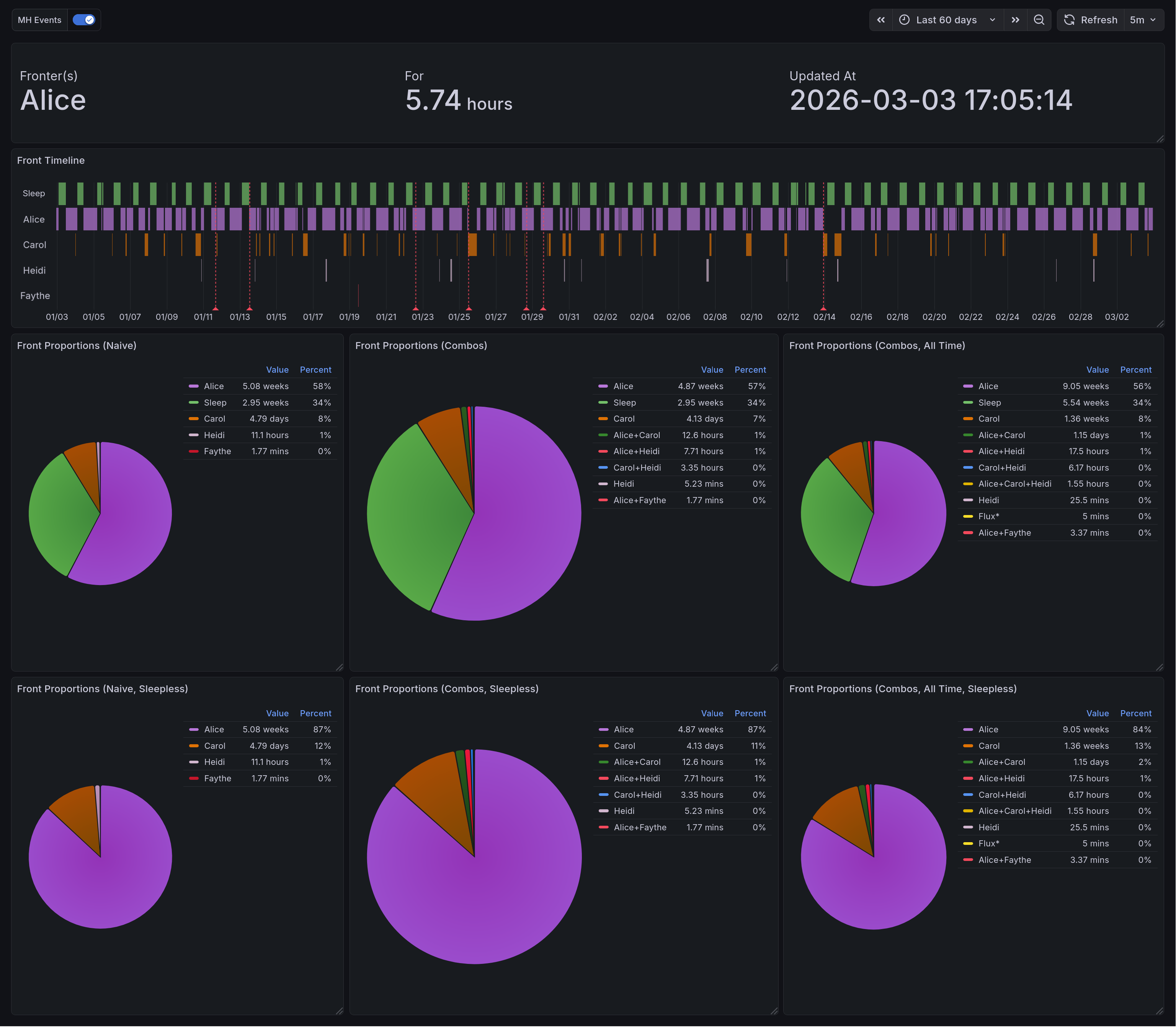Open the Front Proportions (Naive) panel title menu
Screen dimensions: 1176x1027
point(76,345)
